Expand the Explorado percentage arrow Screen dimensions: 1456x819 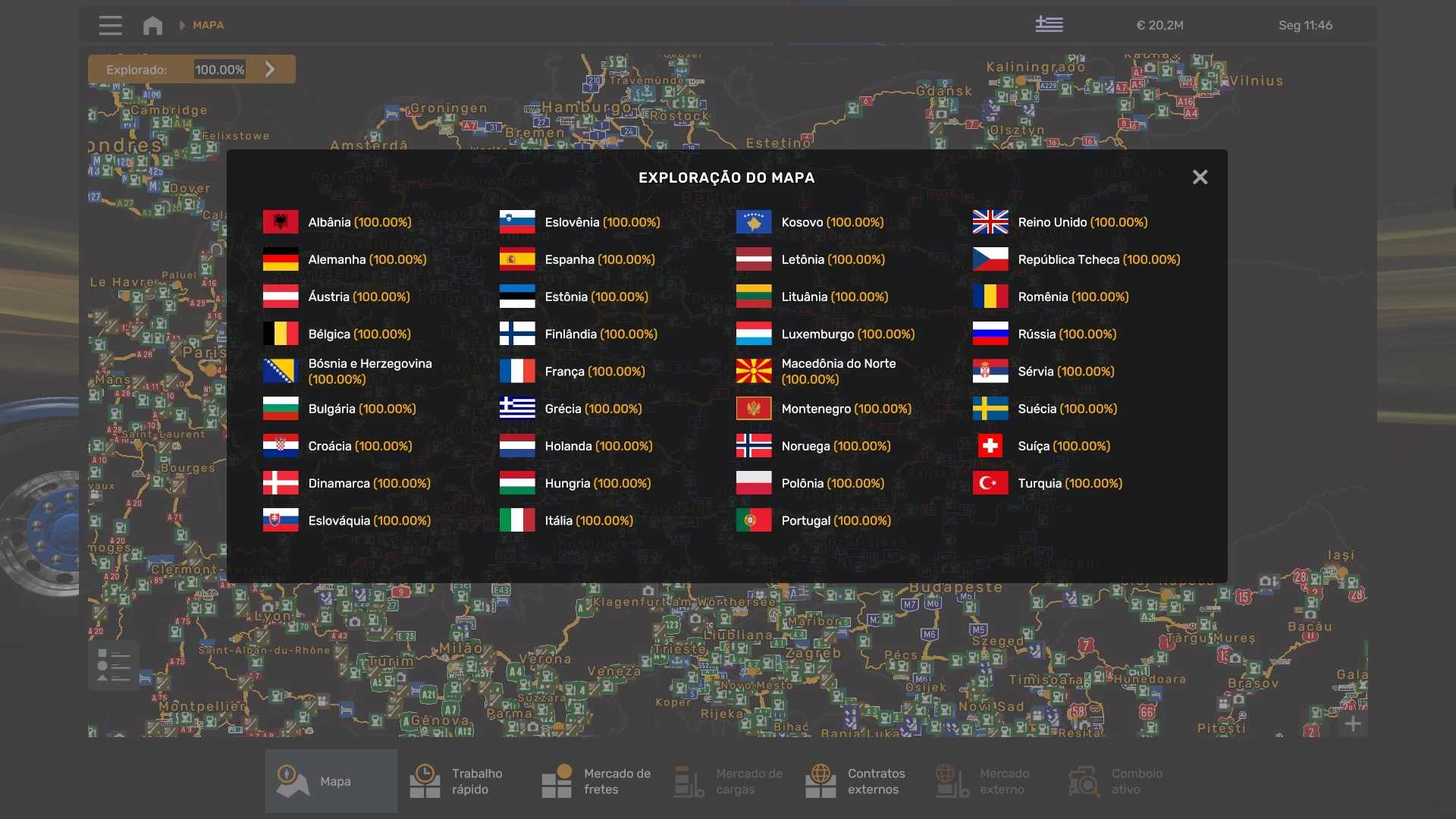[x=270, y=69]
